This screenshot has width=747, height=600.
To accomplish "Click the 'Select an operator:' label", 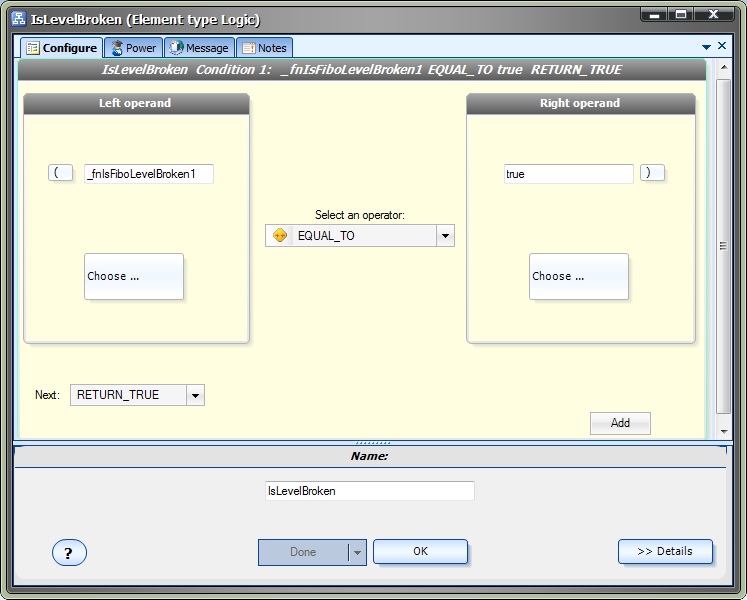I will [360, 215].
